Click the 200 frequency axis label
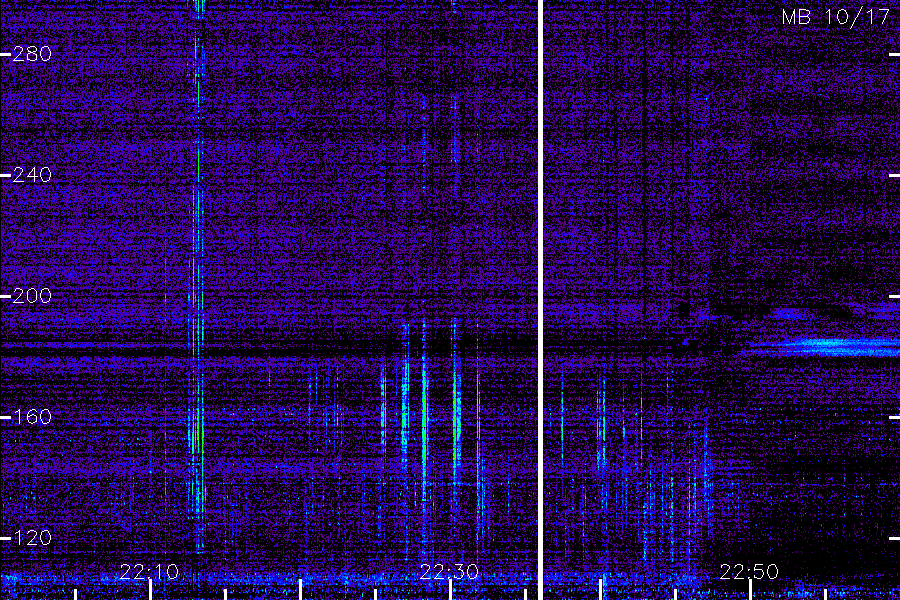The height and width of the screenshot is (600, 900). pyautogui.click(x=32, y=296)
